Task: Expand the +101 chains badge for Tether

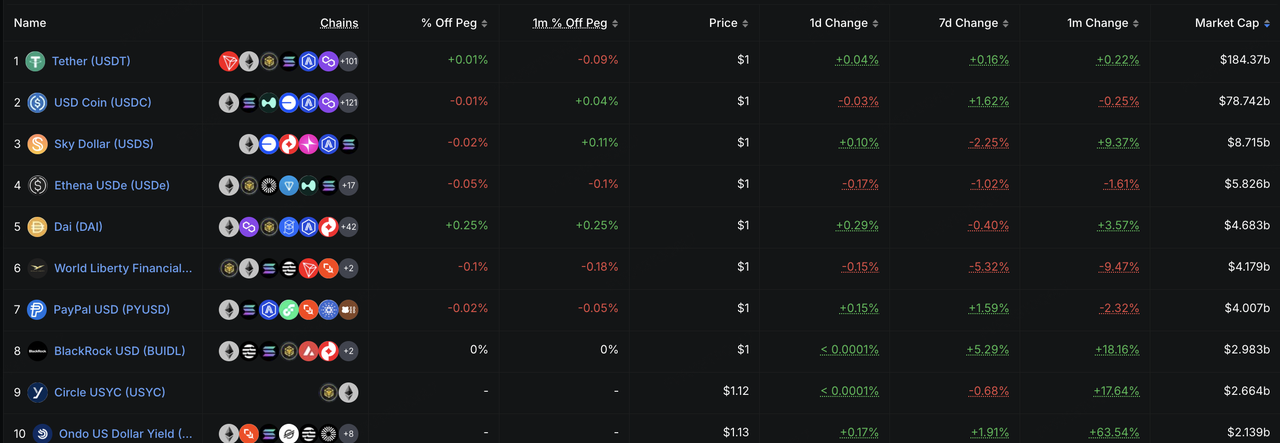Action: [x=349, y=61]
